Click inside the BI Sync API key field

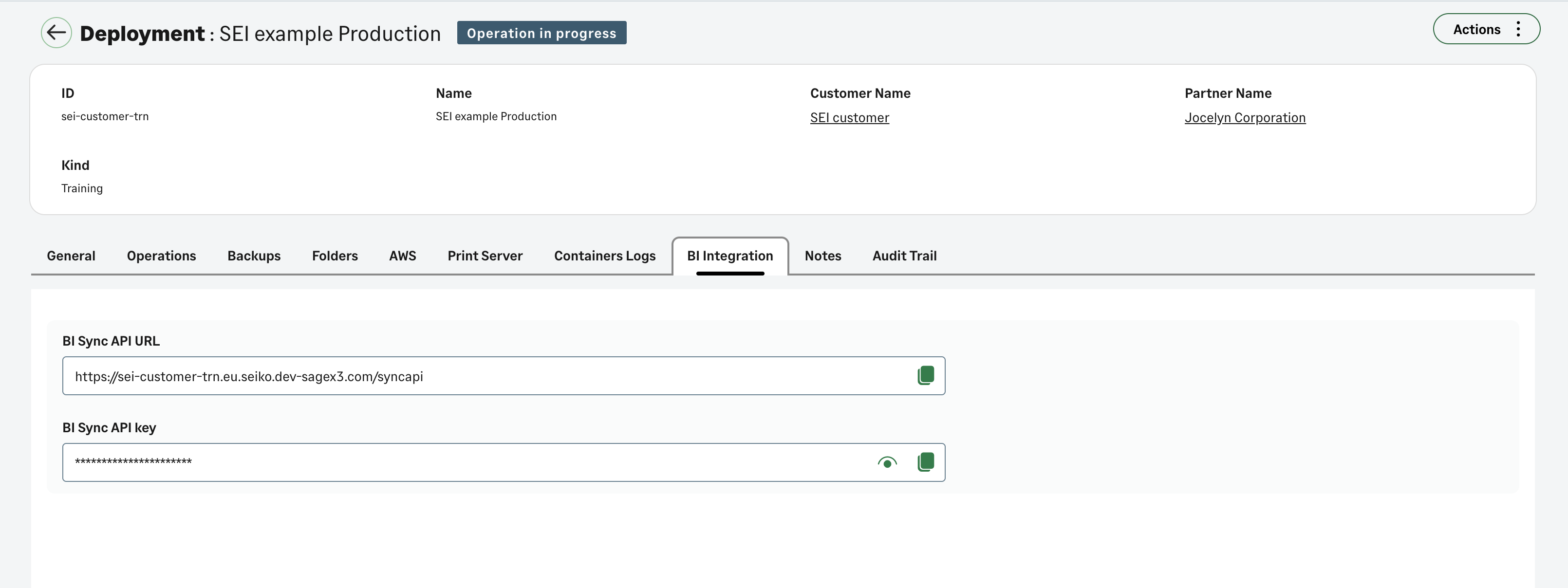426,462
